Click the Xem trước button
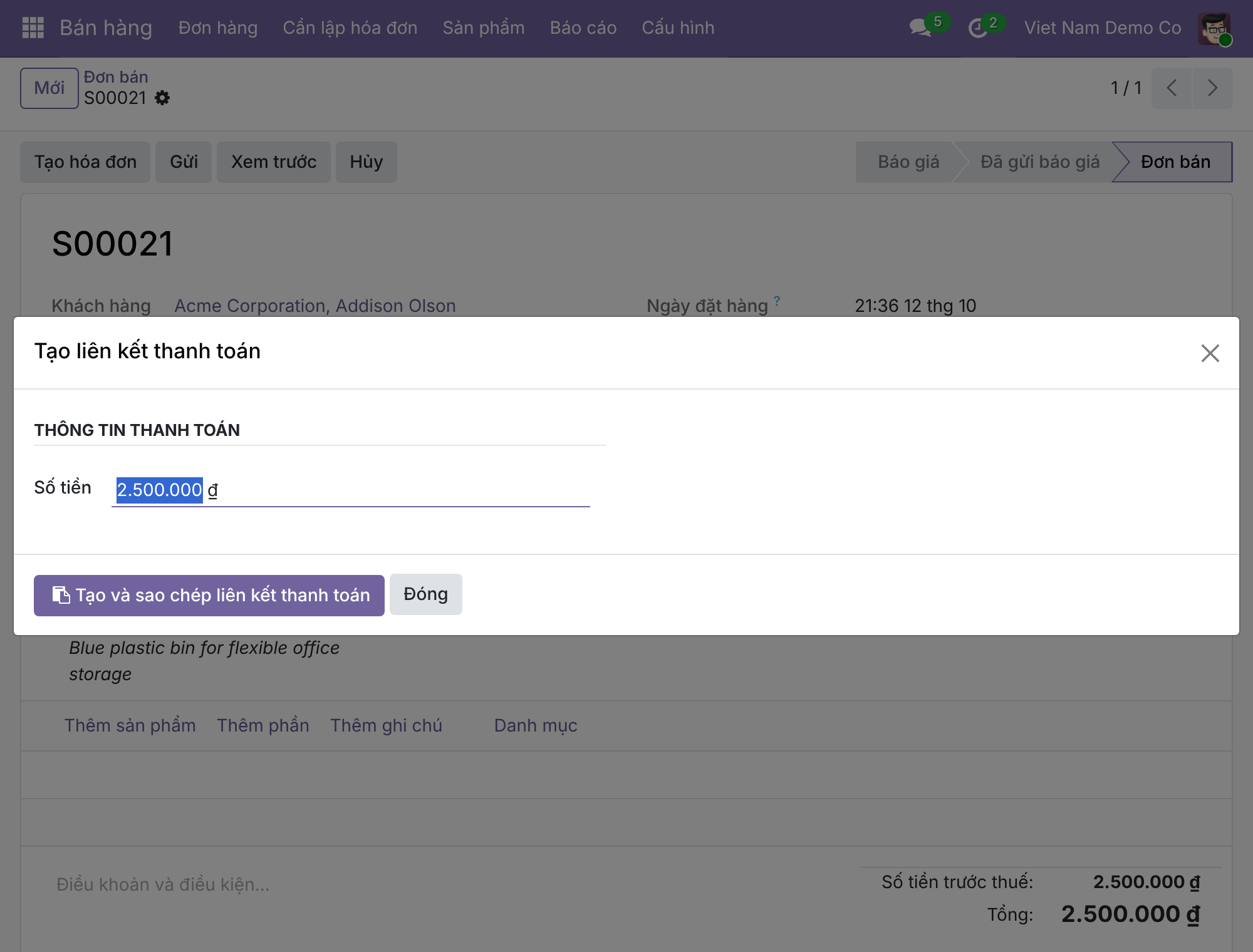This screenshot has width=1253, height=952. point(274,162)
